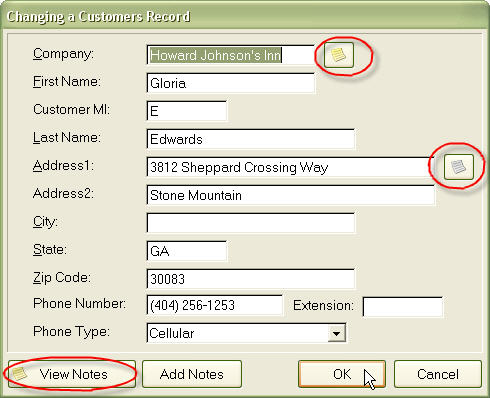Image resolution: width=490 pixels, height=398 pixels.
Task: Click the Changing a Customers Record title bar
Action: 245,16
